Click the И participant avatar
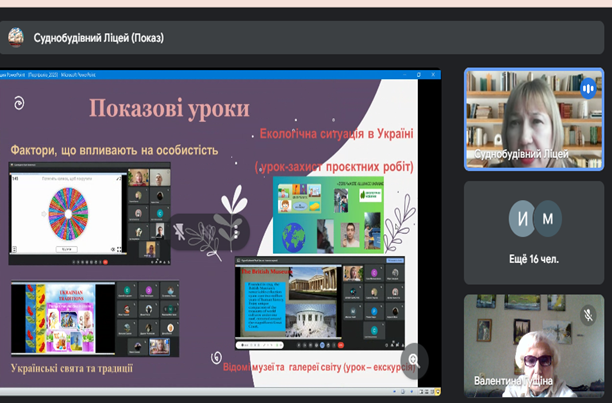613x404 pixels. click(523, 219)
